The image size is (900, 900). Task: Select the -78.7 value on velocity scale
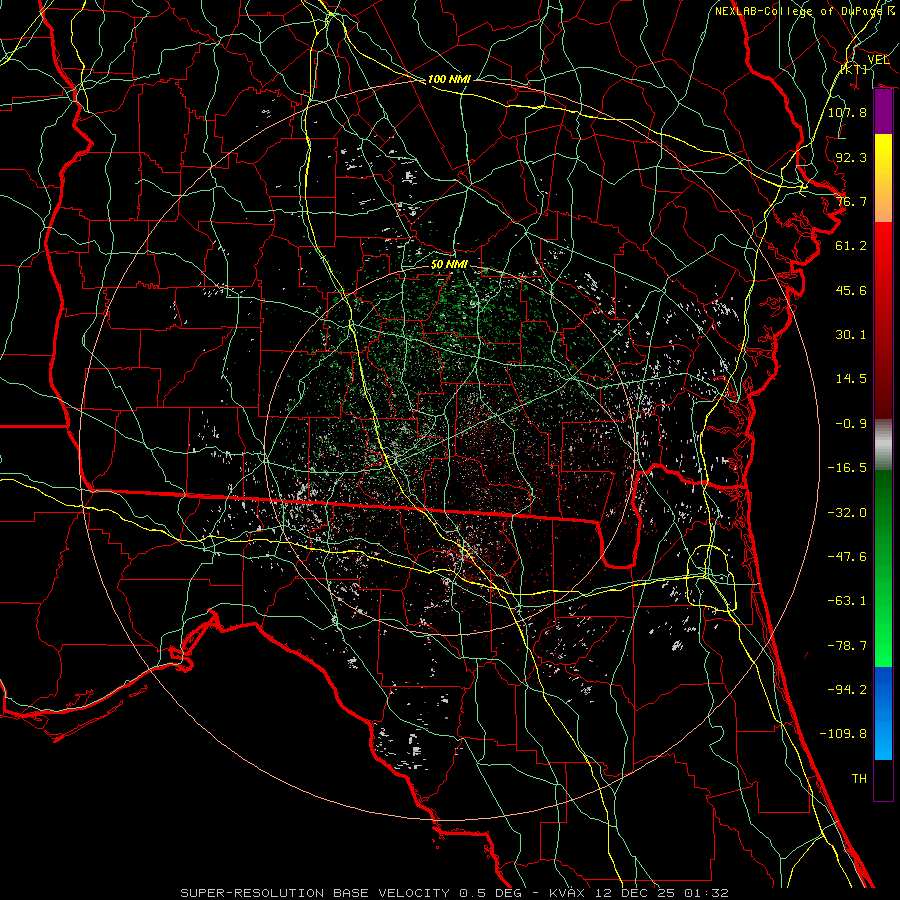pos(847,646)
